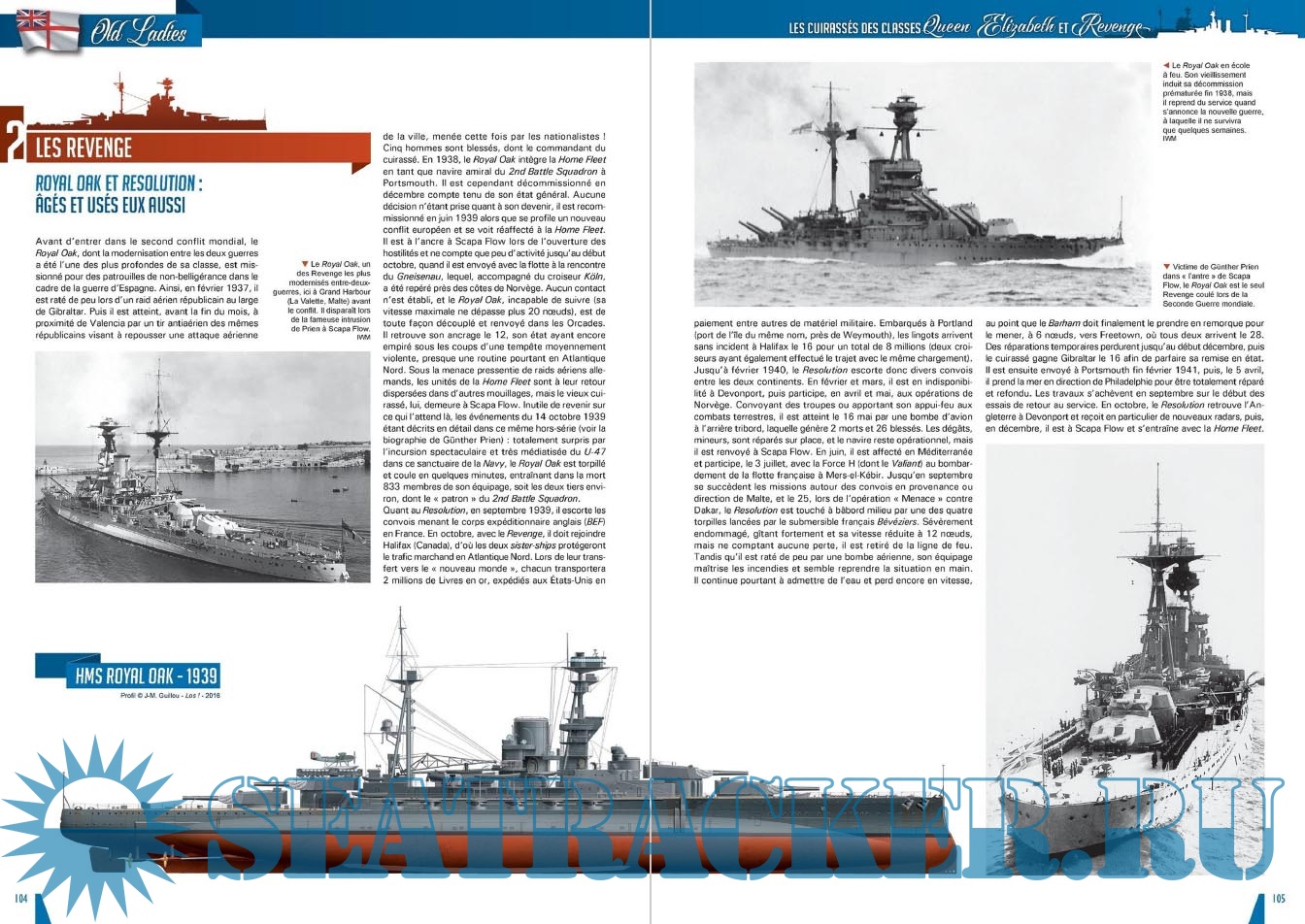Click the Royal Oak et Resolution subheading
1305x924 pixels.
tap(118, 194)
